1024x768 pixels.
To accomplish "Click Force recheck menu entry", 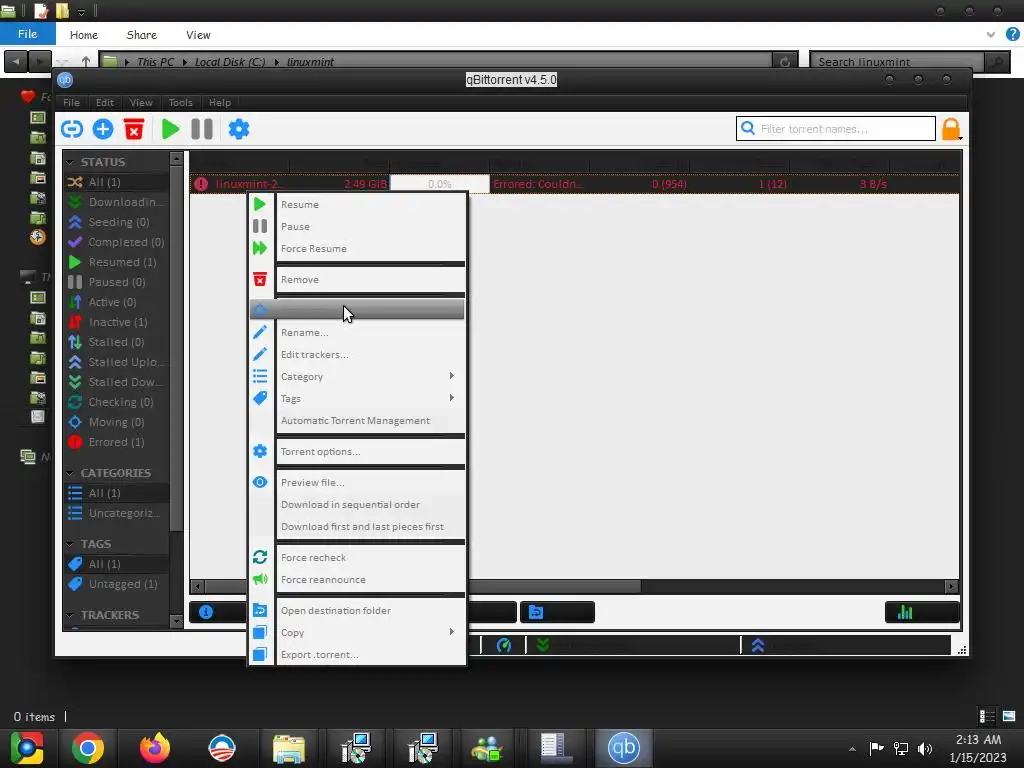I will tap(357, 558).
